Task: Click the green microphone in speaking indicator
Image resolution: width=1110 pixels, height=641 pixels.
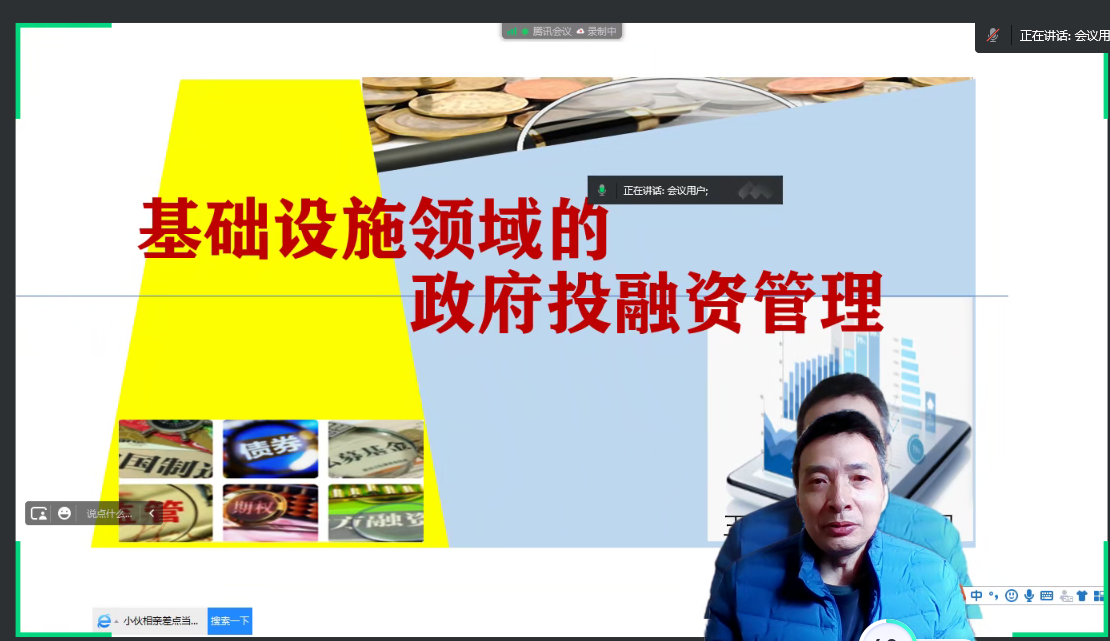Action: [x=602, y=190]
